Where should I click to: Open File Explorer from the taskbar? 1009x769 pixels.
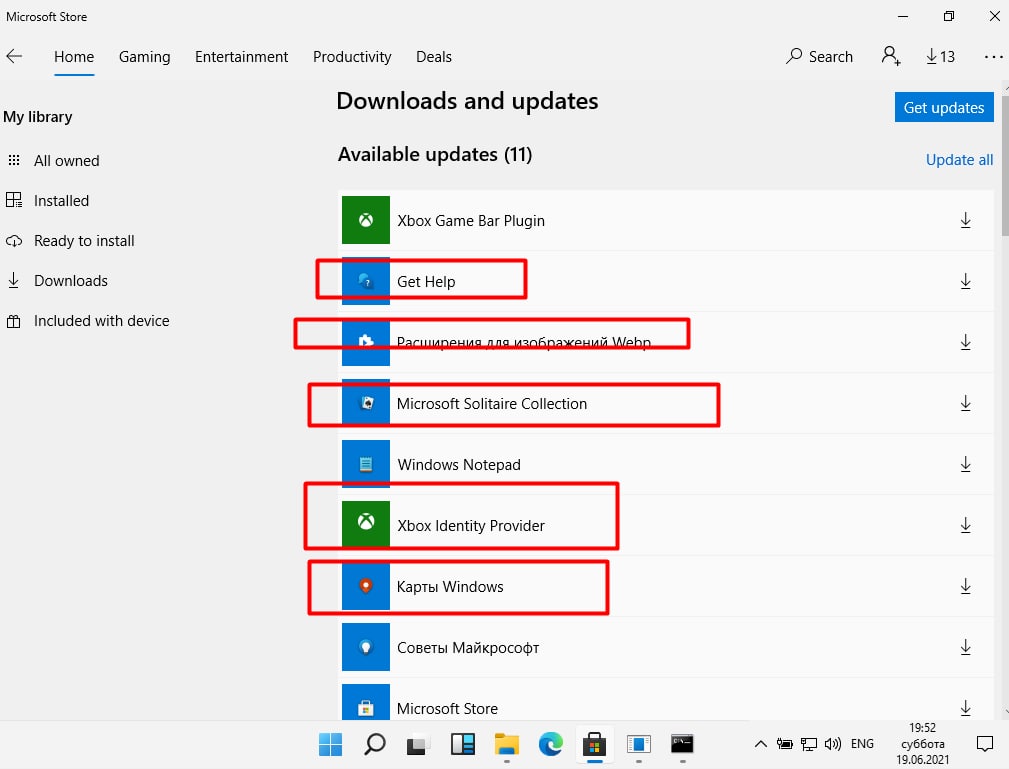pos(507,745)
